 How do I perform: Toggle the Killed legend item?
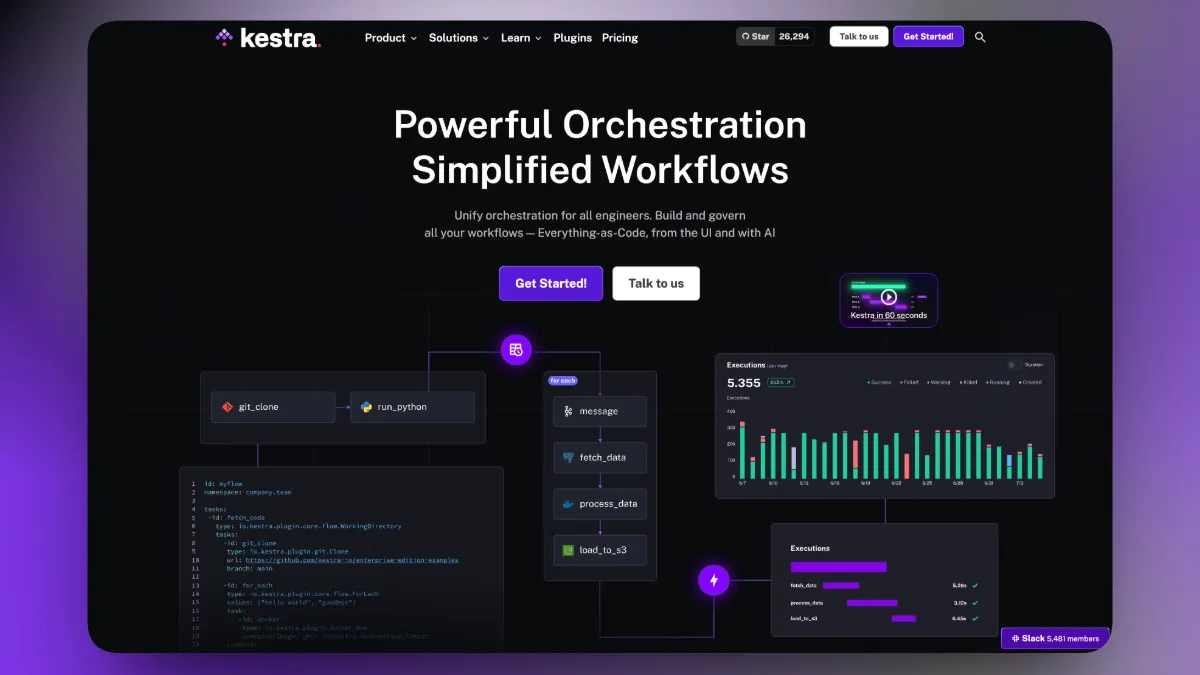[x=969, y=382]
